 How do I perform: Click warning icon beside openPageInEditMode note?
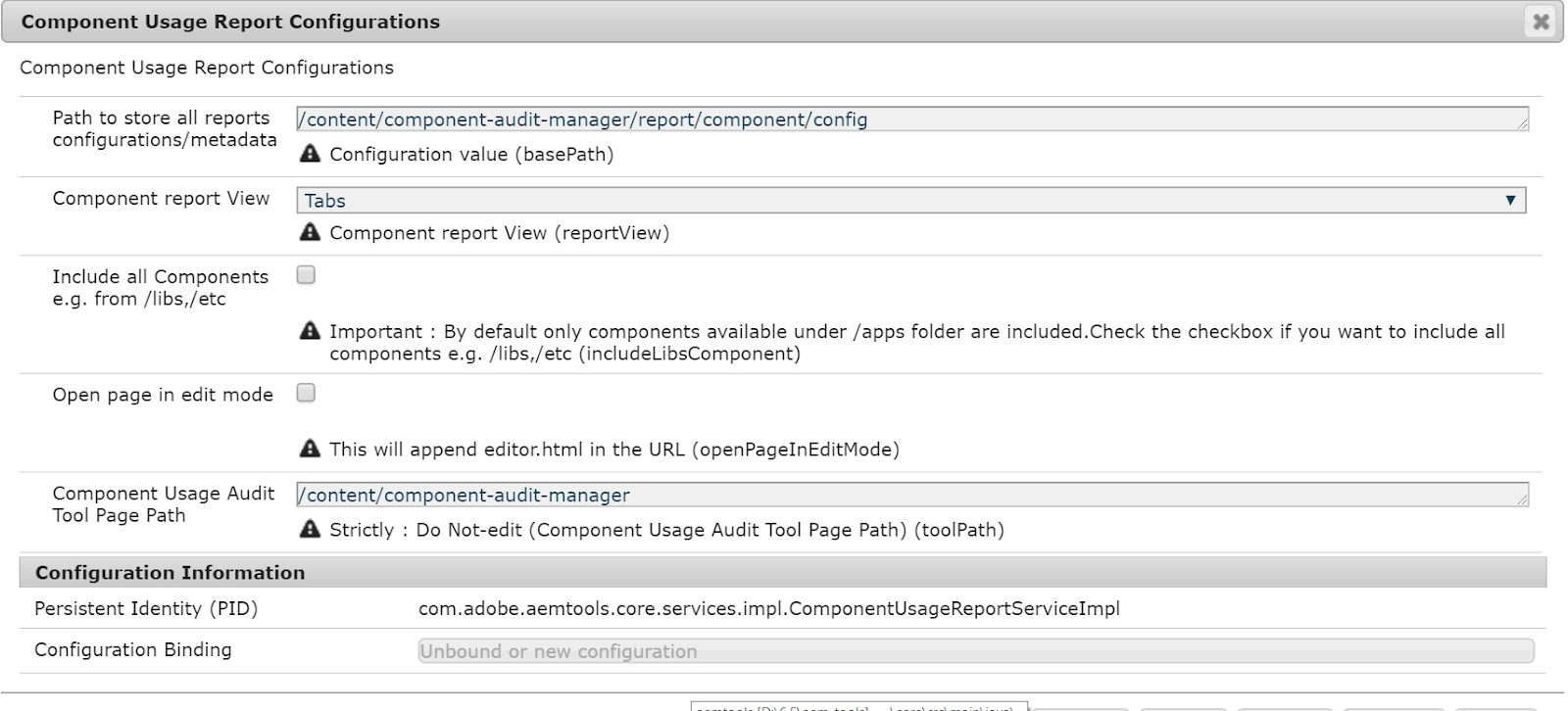(310, 449)
